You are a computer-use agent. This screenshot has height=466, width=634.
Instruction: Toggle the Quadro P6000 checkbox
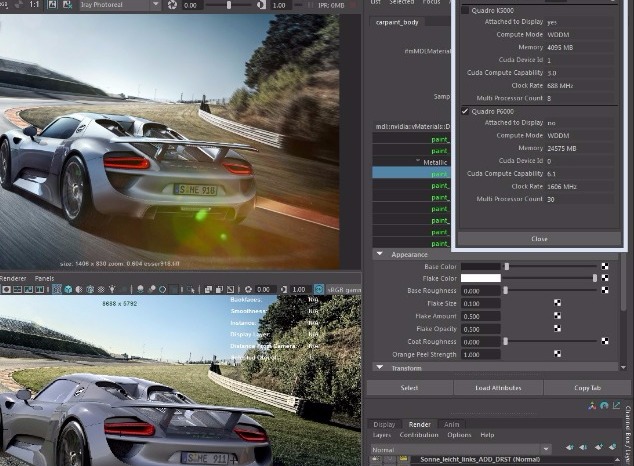pos(466,110)
